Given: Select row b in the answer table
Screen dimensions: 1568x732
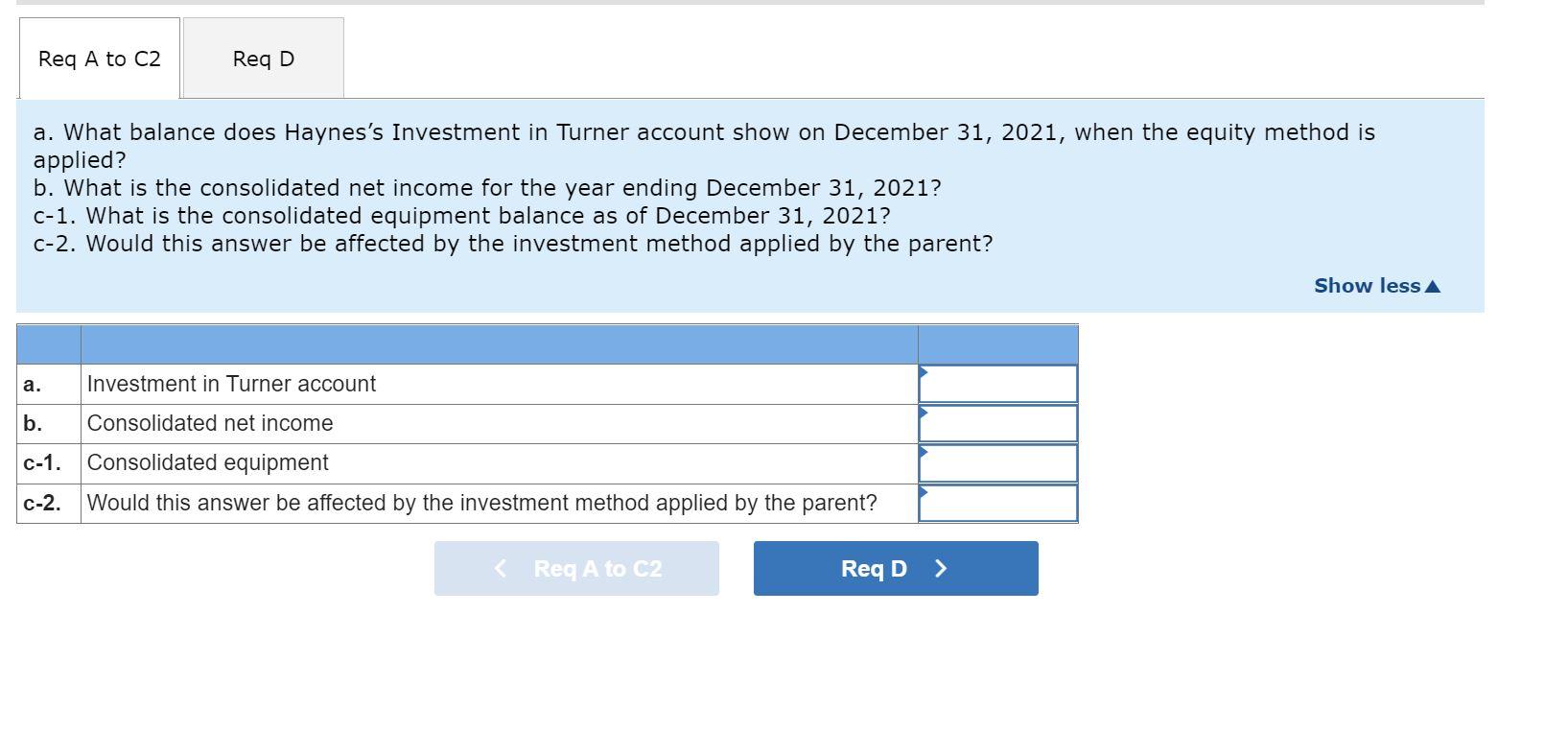Looking at the screenshot, I should click(x=32, y=422).
